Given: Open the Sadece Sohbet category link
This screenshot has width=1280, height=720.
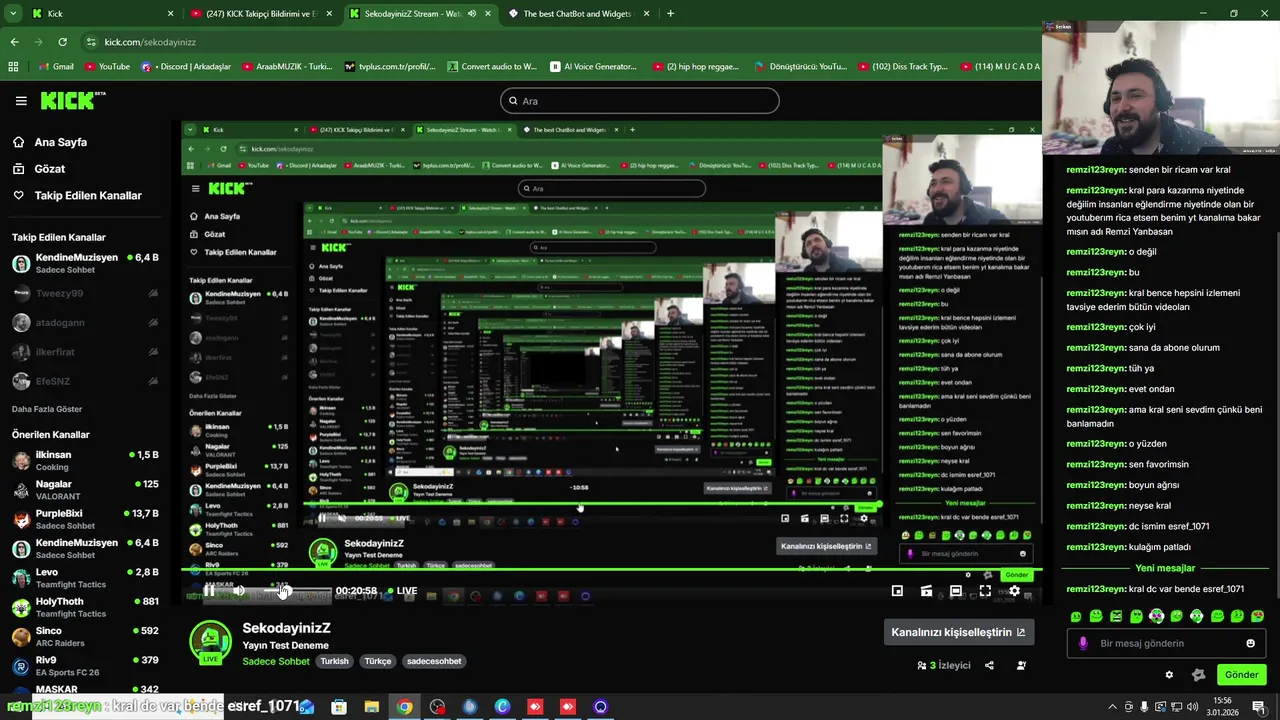Looking at the screenshot, I should pyautogui.click(x=276, y=661).
